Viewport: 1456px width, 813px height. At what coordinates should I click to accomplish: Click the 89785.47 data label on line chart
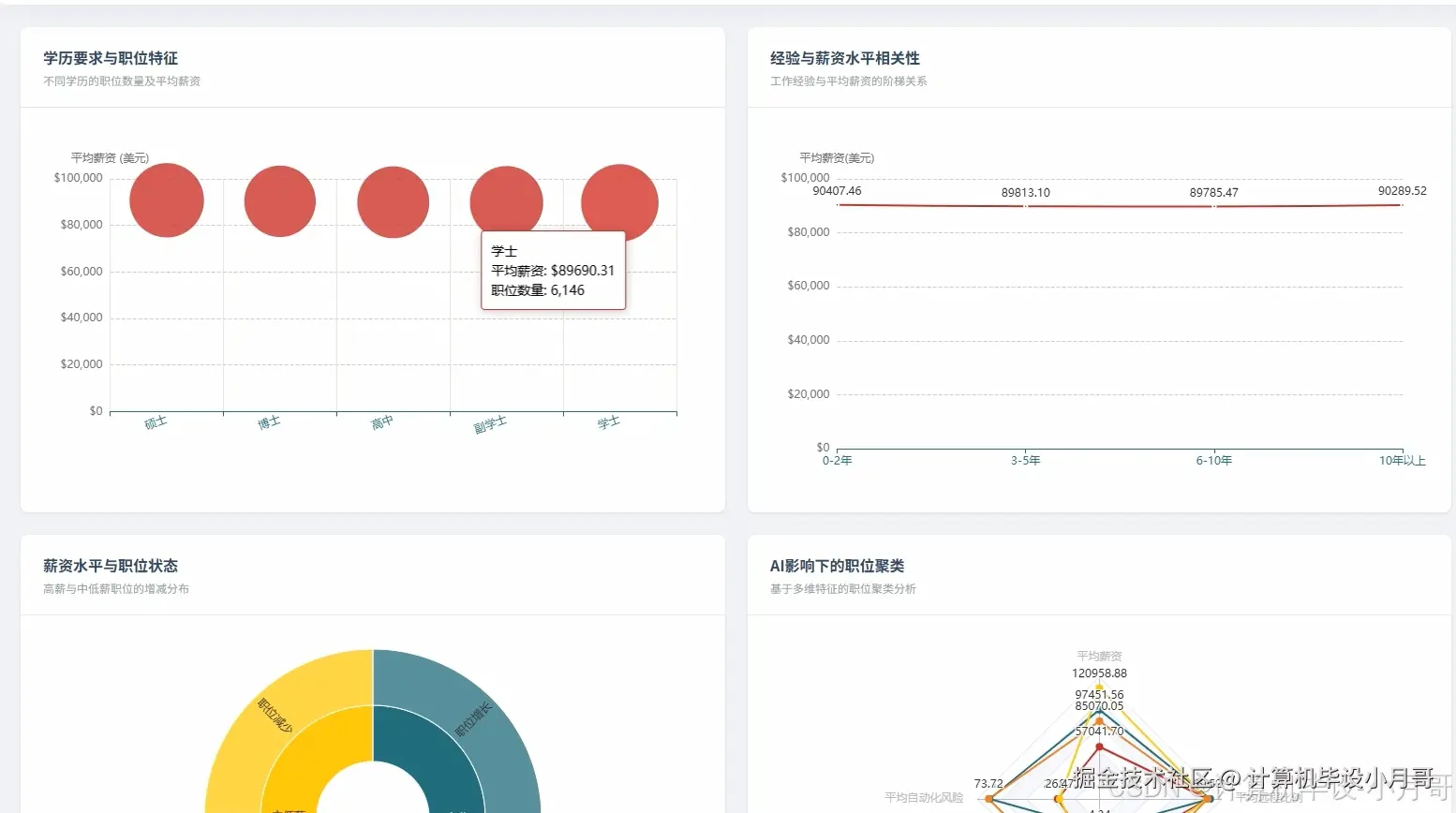click(x=1213, y=193)
